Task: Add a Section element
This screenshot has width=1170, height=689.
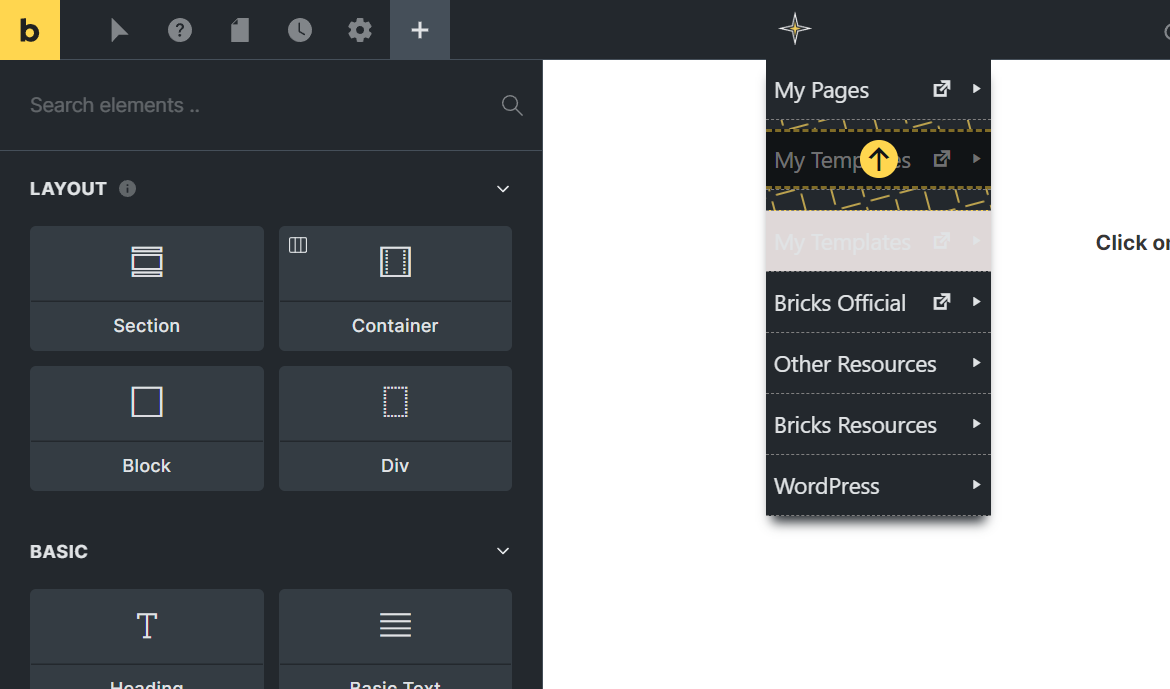Action: pos(147,288)
